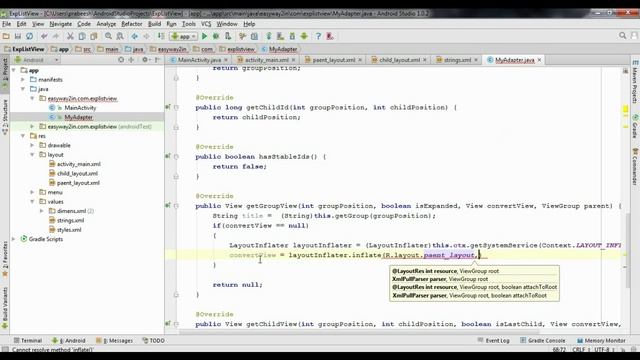640x360 pixels.
Task: Click the scroll-from-source target icon
Action: [121, 60]
